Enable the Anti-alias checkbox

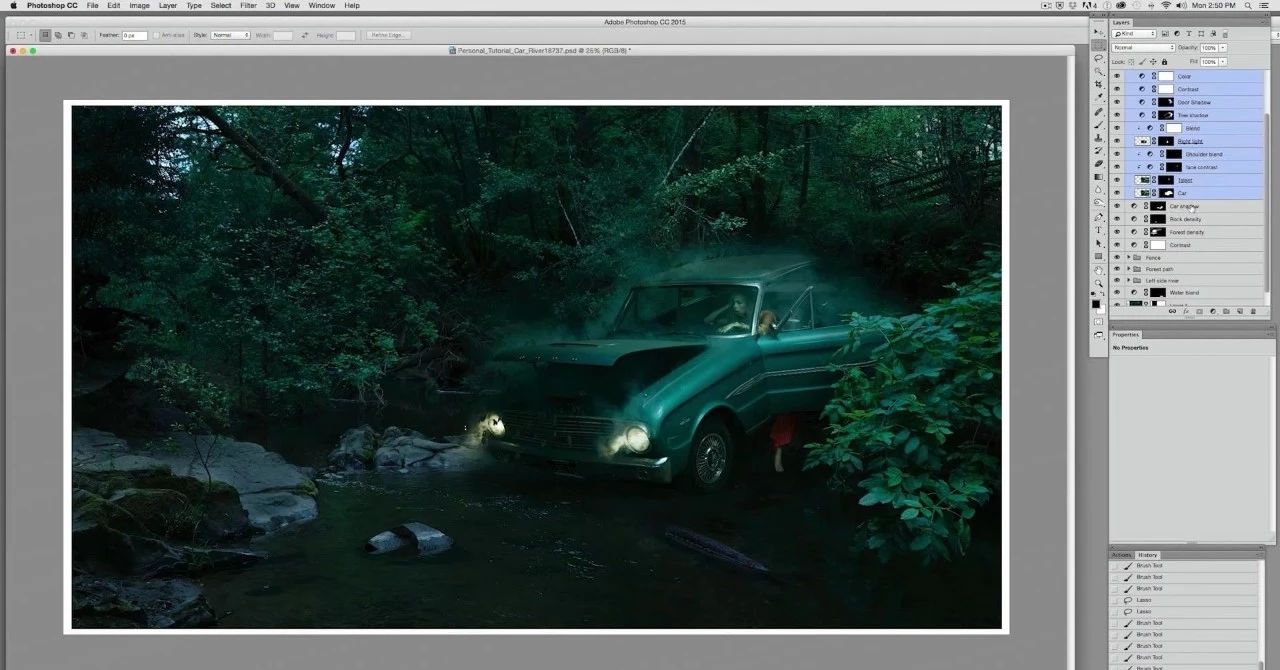click(x=154, y=35)
